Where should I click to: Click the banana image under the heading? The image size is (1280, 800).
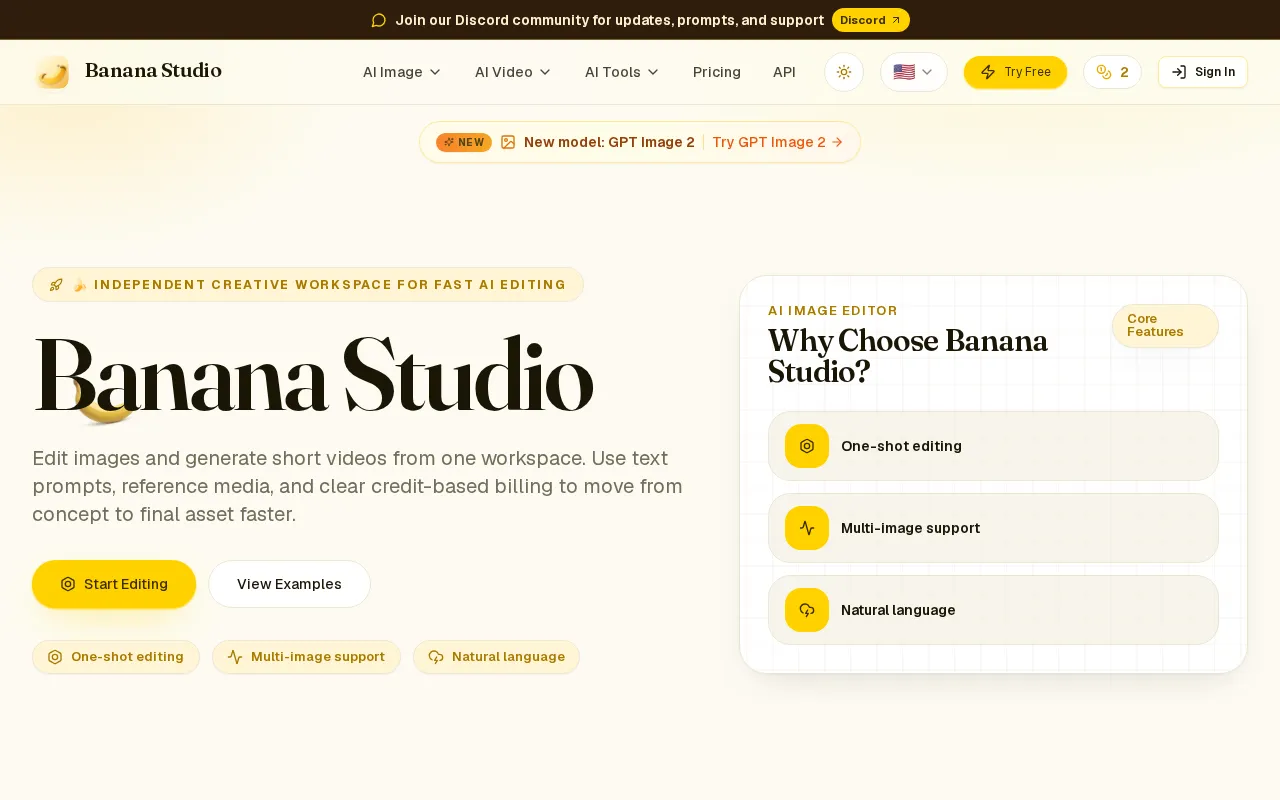(x=107, y=402)
